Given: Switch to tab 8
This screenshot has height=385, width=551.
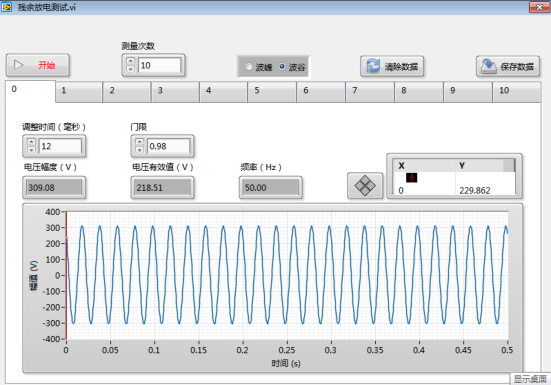Looking at the screenshot, I should 419,92.
